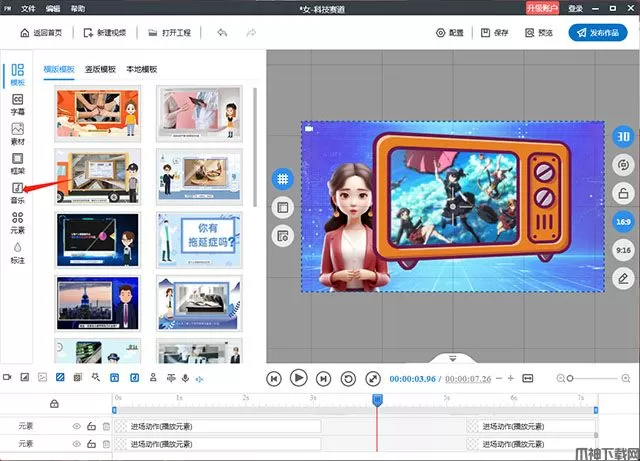Click the grid display icon beside canvas
Screen dimensions: 640x461
tap(283, 178)
